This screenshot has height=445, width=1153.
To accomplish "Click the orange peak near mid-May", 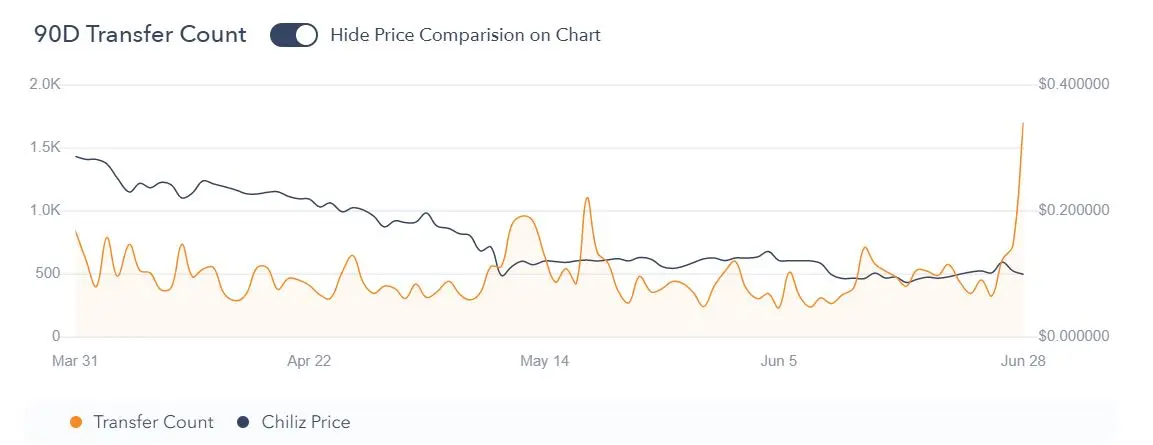I will pyautogui.click(x=587, y=198).
